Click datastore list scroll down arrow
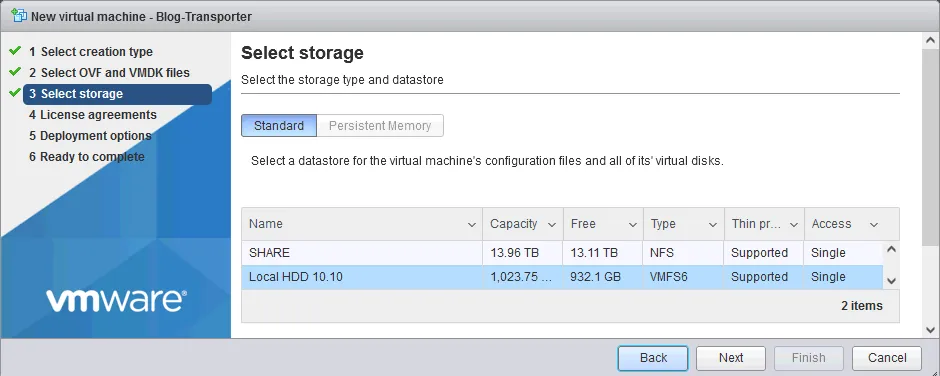The width and height of the screenshot is (940, 376). (x=891, y=281)
